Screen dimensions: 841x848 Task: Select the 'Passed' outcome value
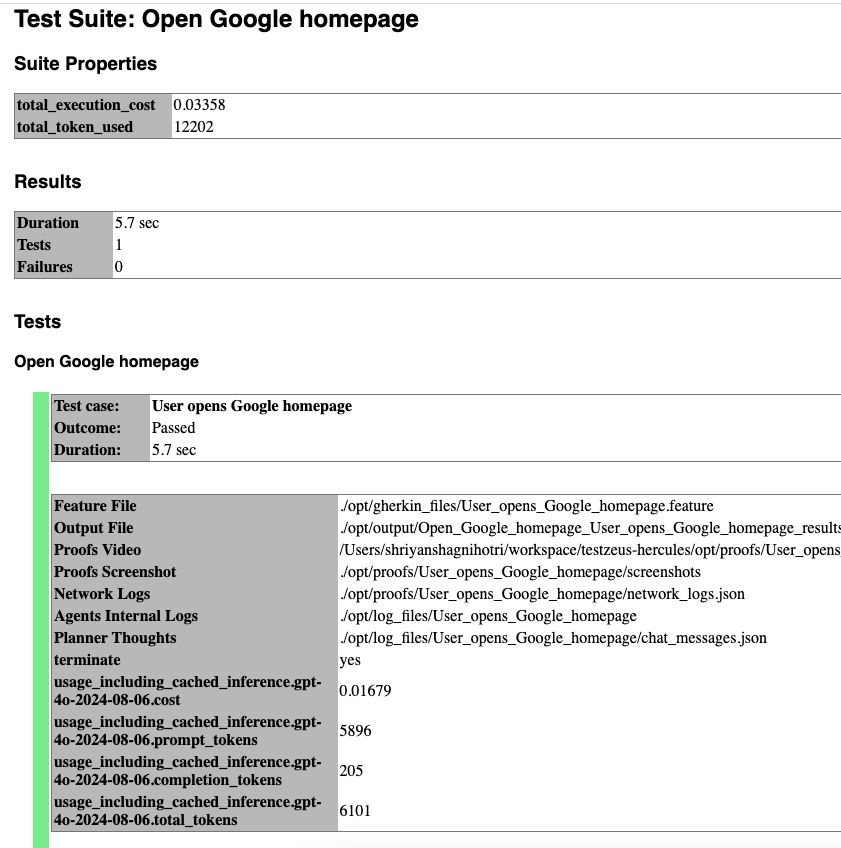coord(174,428)
